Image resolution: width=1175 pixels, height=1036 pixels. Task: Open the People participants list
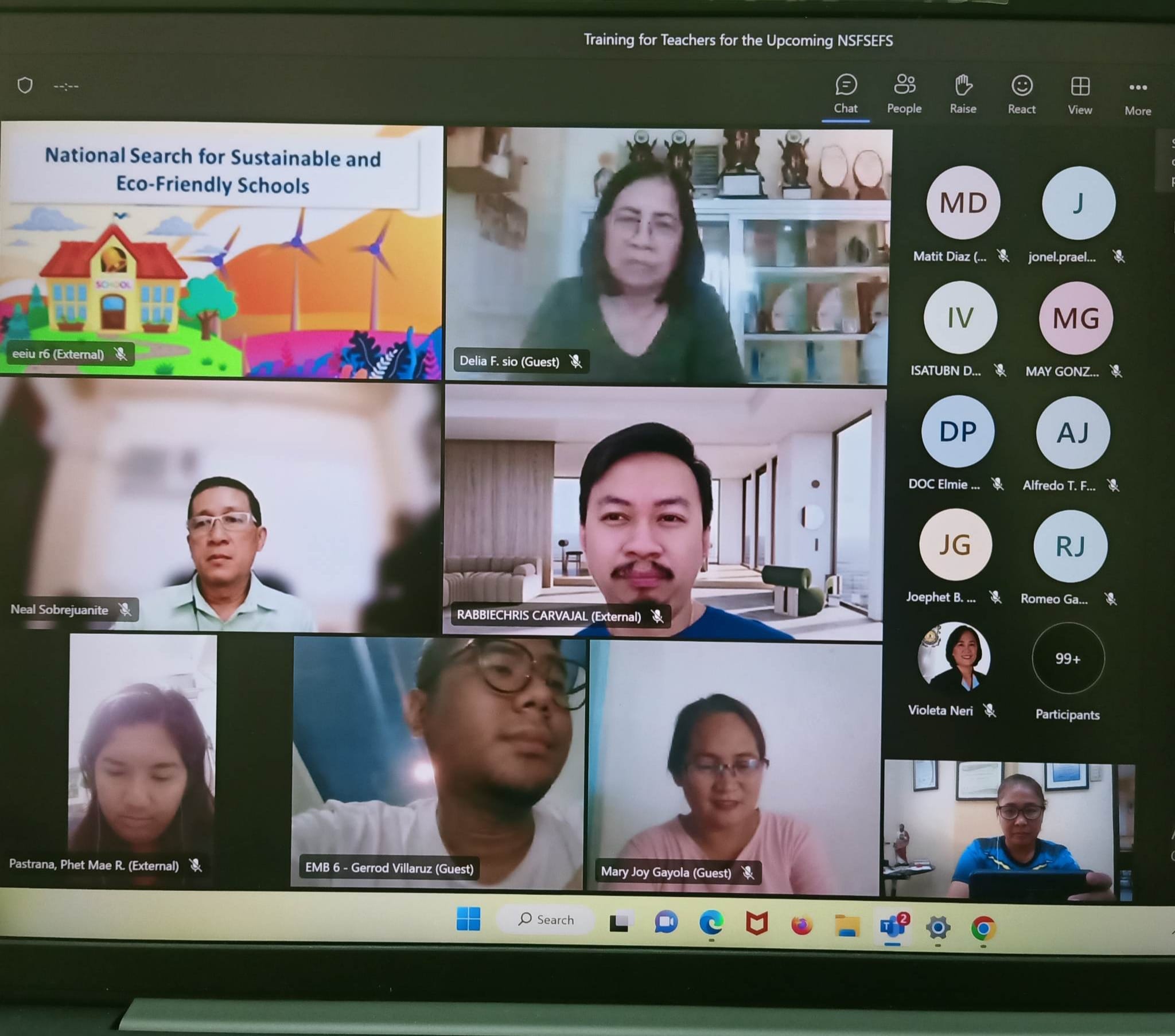click(x=904, y=93)
